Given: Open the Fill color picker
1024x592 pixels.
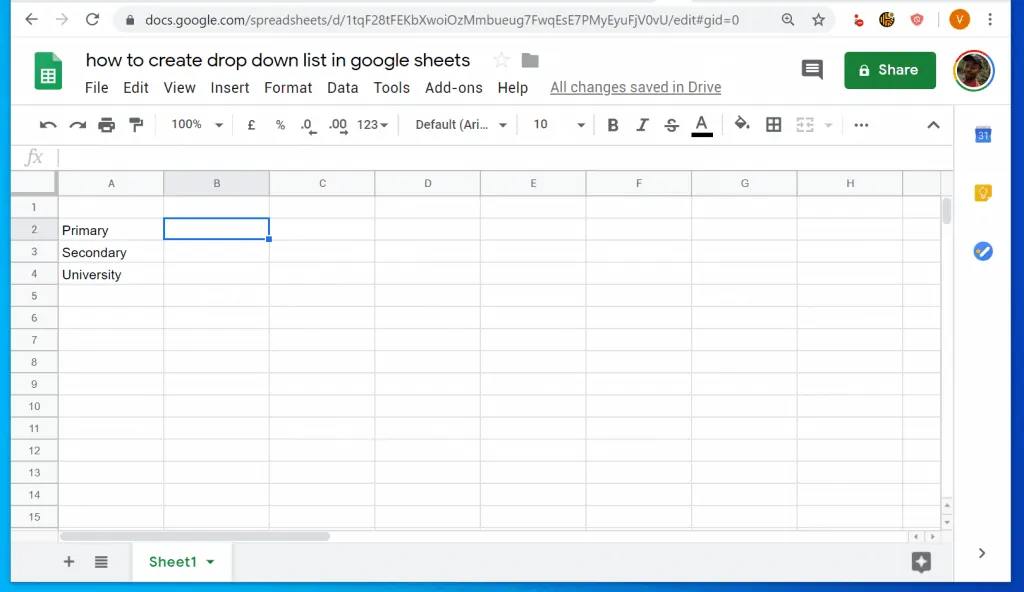Looking at the screenshot, I should (743, 124).
